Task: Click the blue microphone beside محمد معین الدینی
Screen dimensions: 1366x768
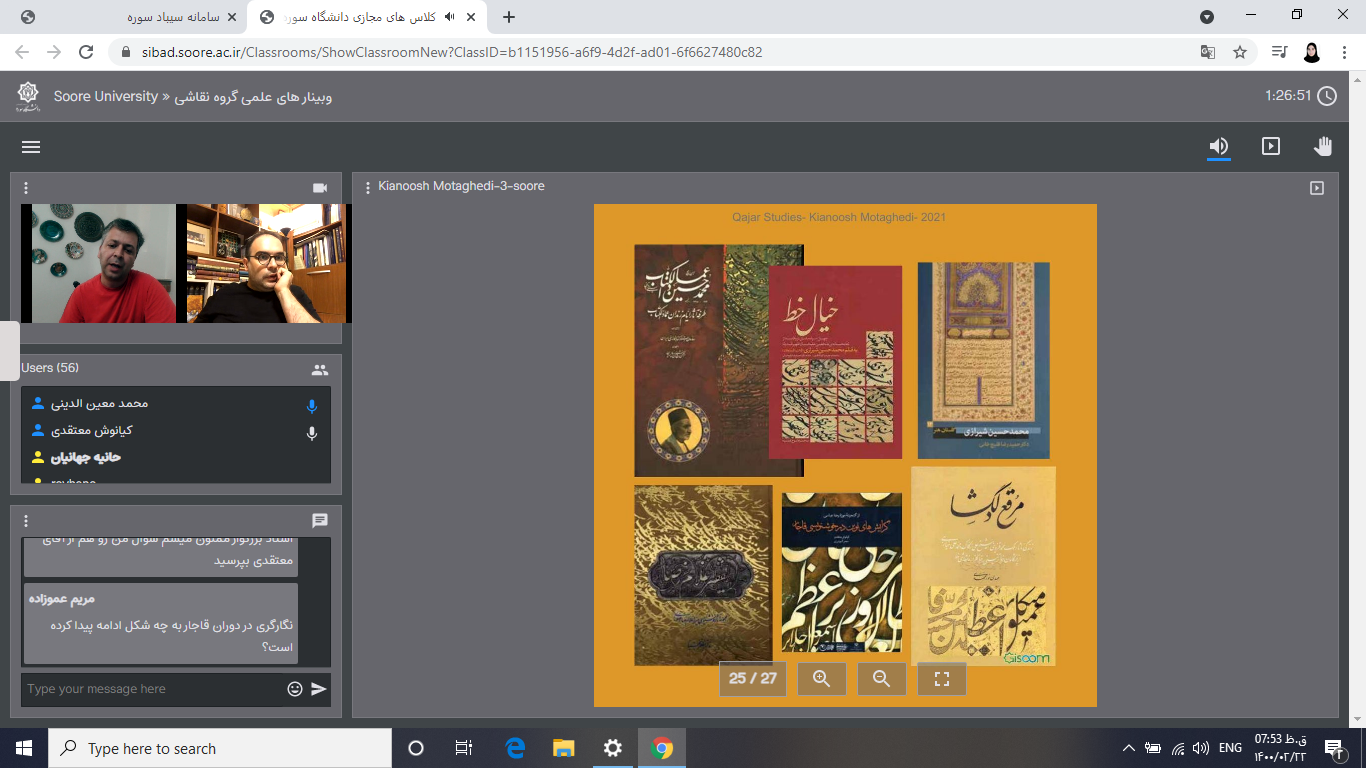Action: point(312,406)
